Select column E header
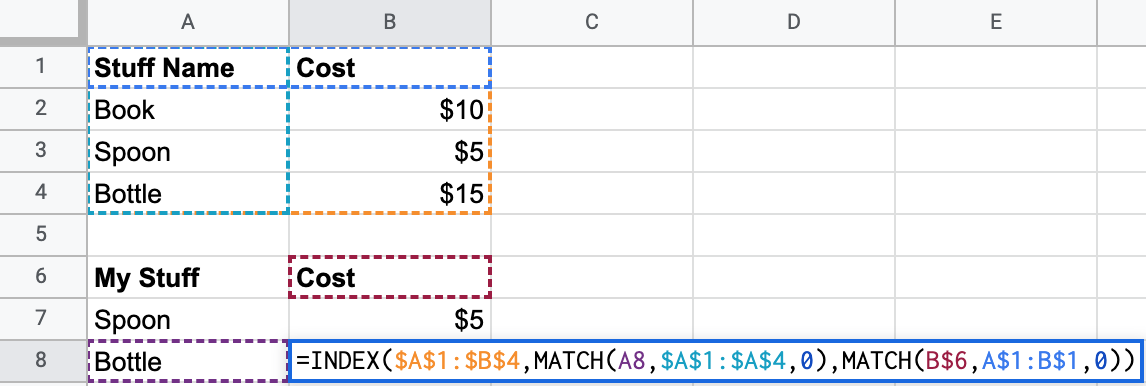Image resolution: width=1146 pixels, height=386 pixels. (995, 23)
